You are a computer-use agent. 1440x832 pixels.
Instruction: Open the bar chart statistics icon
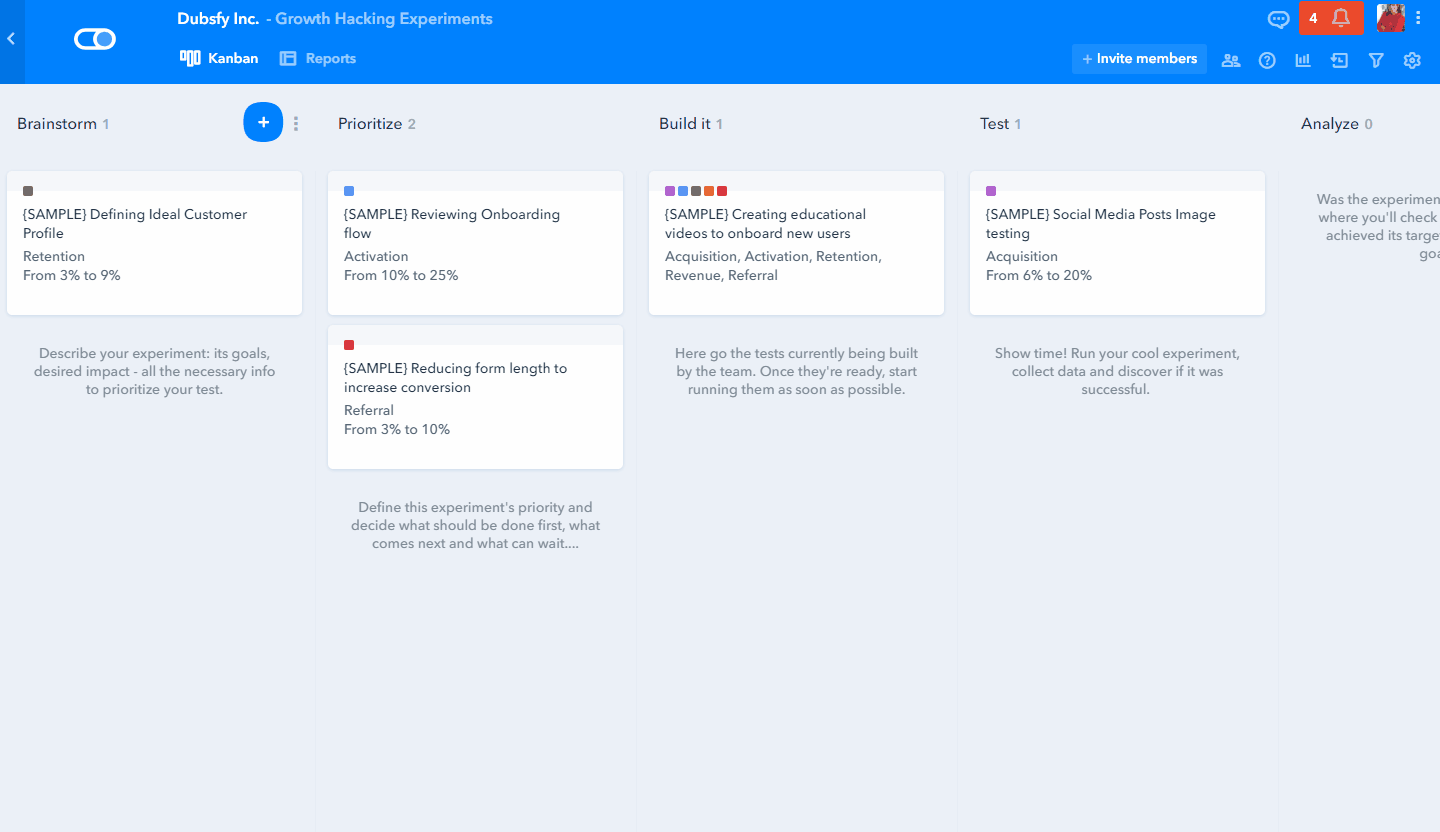tap(1303, 60)
